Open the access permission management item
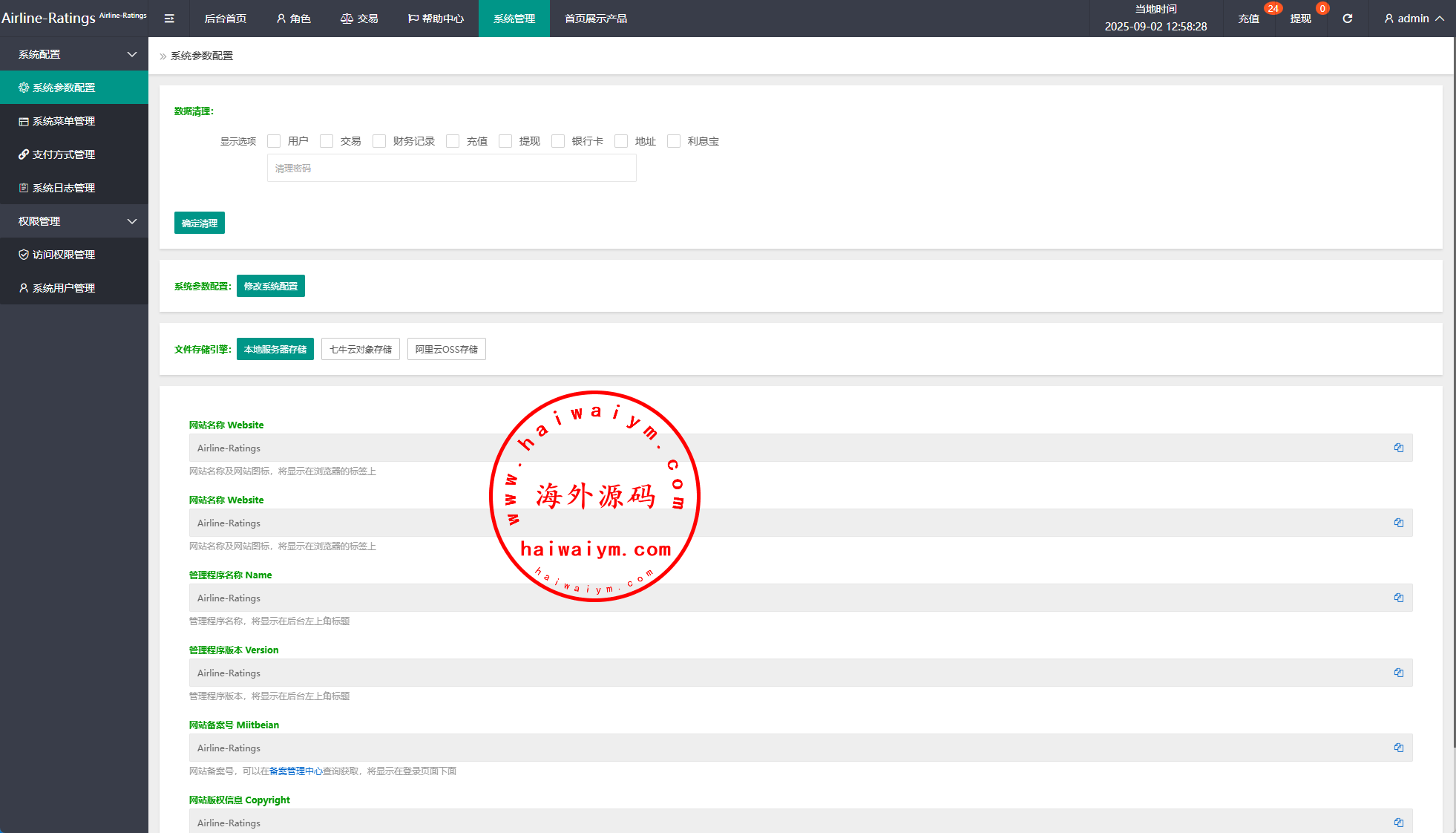This screenshot has width=1456, height=833. (64, 255)
